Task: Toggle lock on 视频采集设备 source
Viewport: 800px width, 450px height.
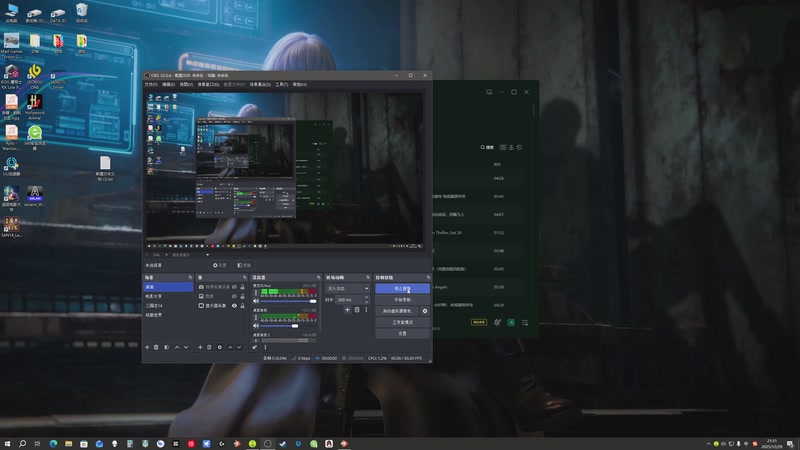Action: [x=242, y=287]
